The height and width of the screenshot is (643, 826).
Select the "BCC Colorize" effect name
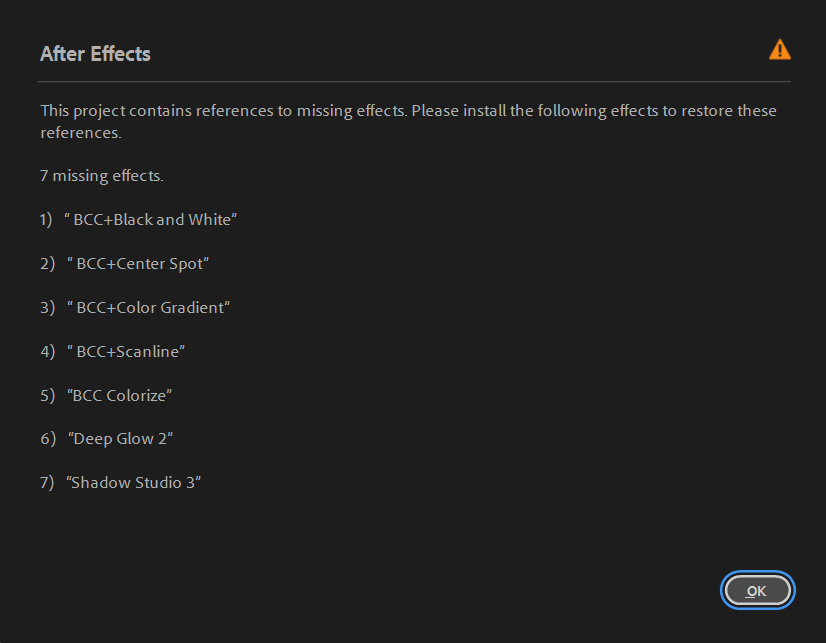pos(120,395)
